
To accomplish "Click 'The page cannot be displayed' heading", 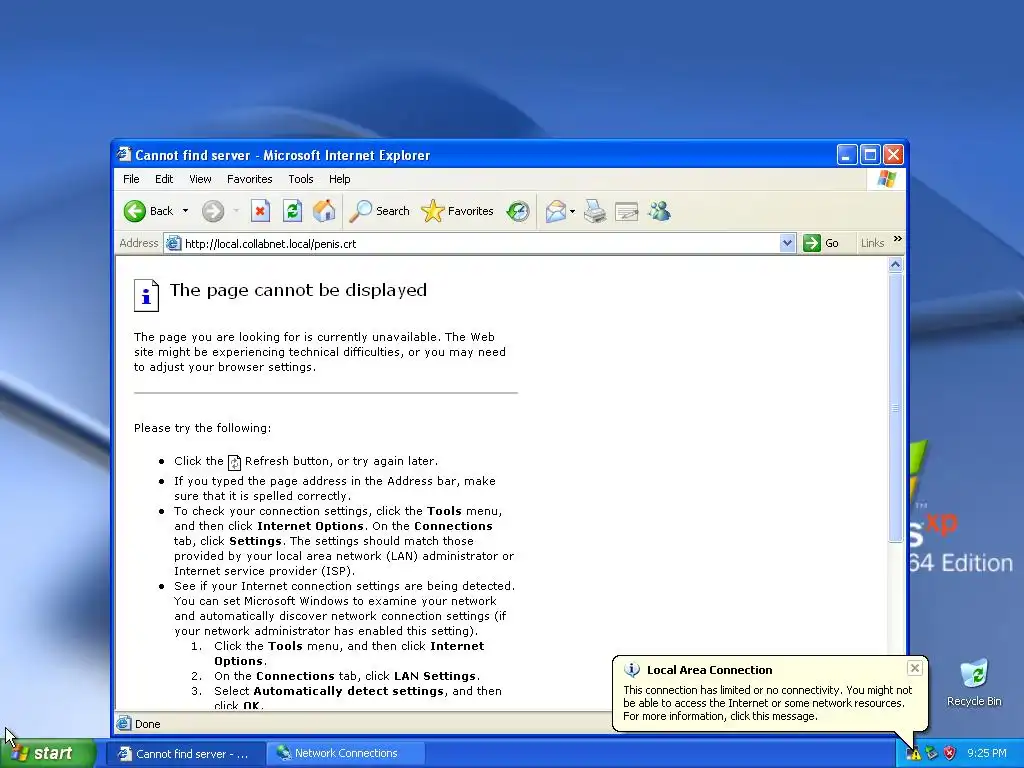I will (298, 290).
